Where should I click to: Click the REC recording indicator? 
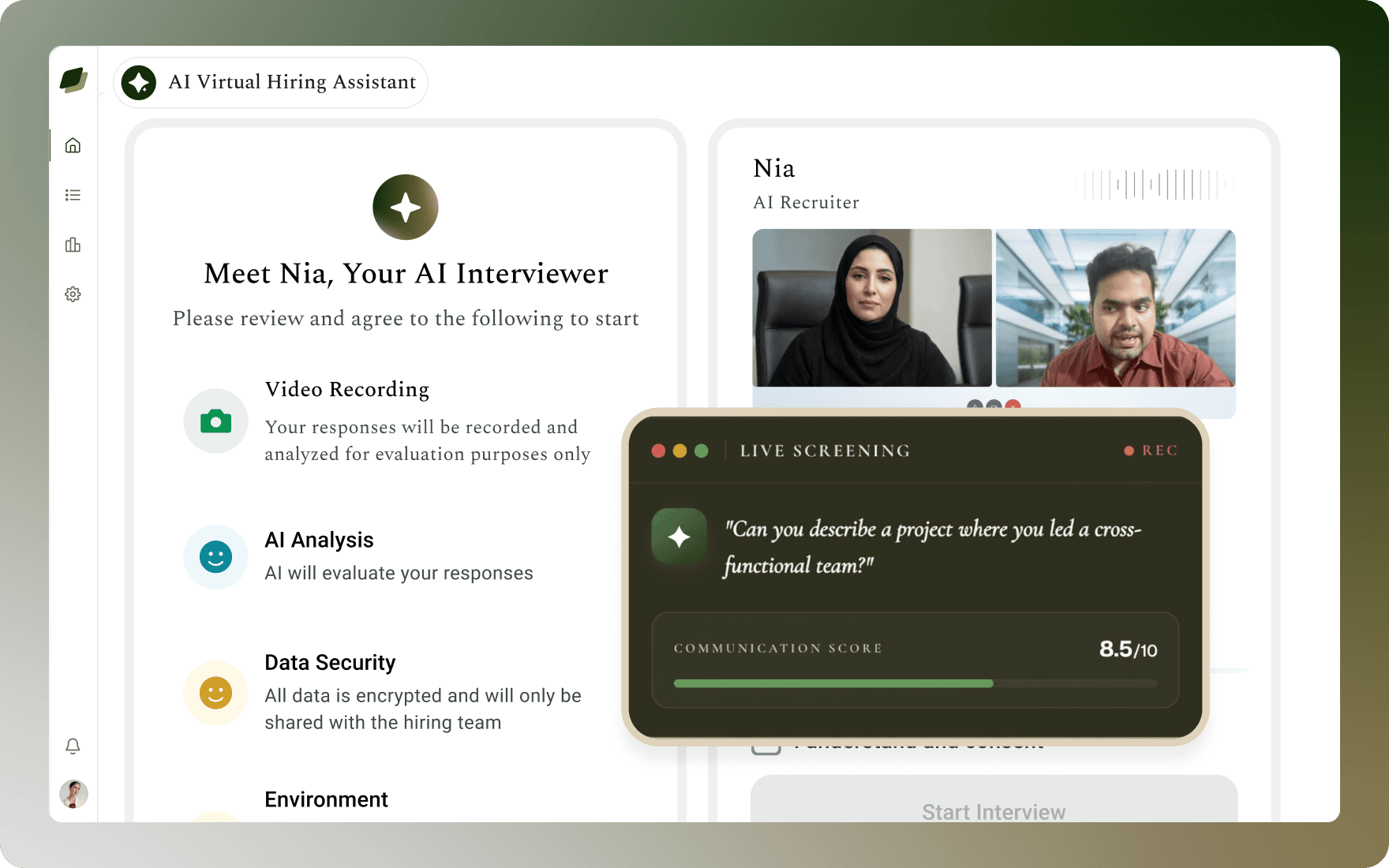[x=1151, y=451]
